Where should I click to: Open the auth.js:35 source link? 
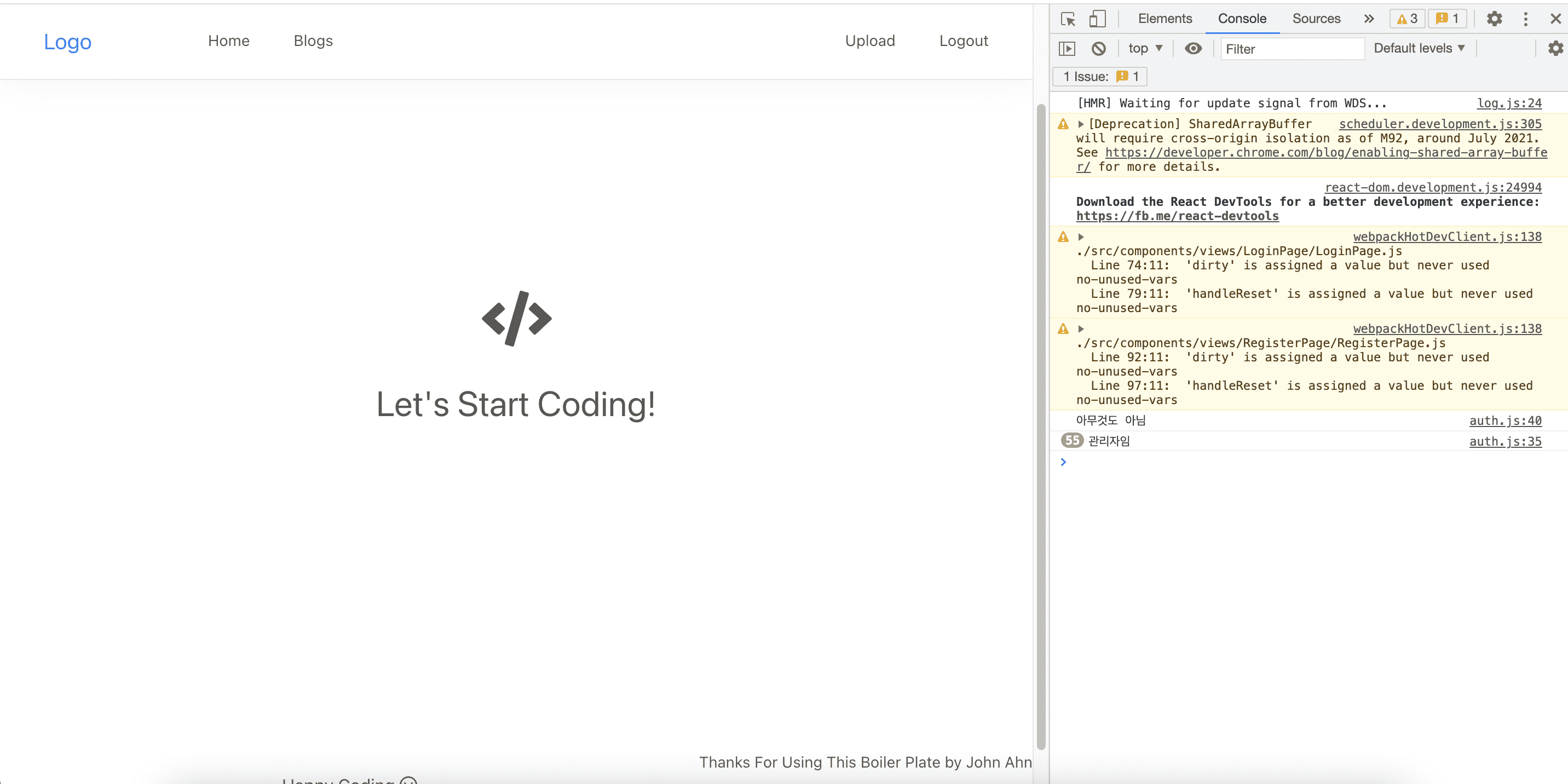pyautogui.click(x=1504, y=442)
